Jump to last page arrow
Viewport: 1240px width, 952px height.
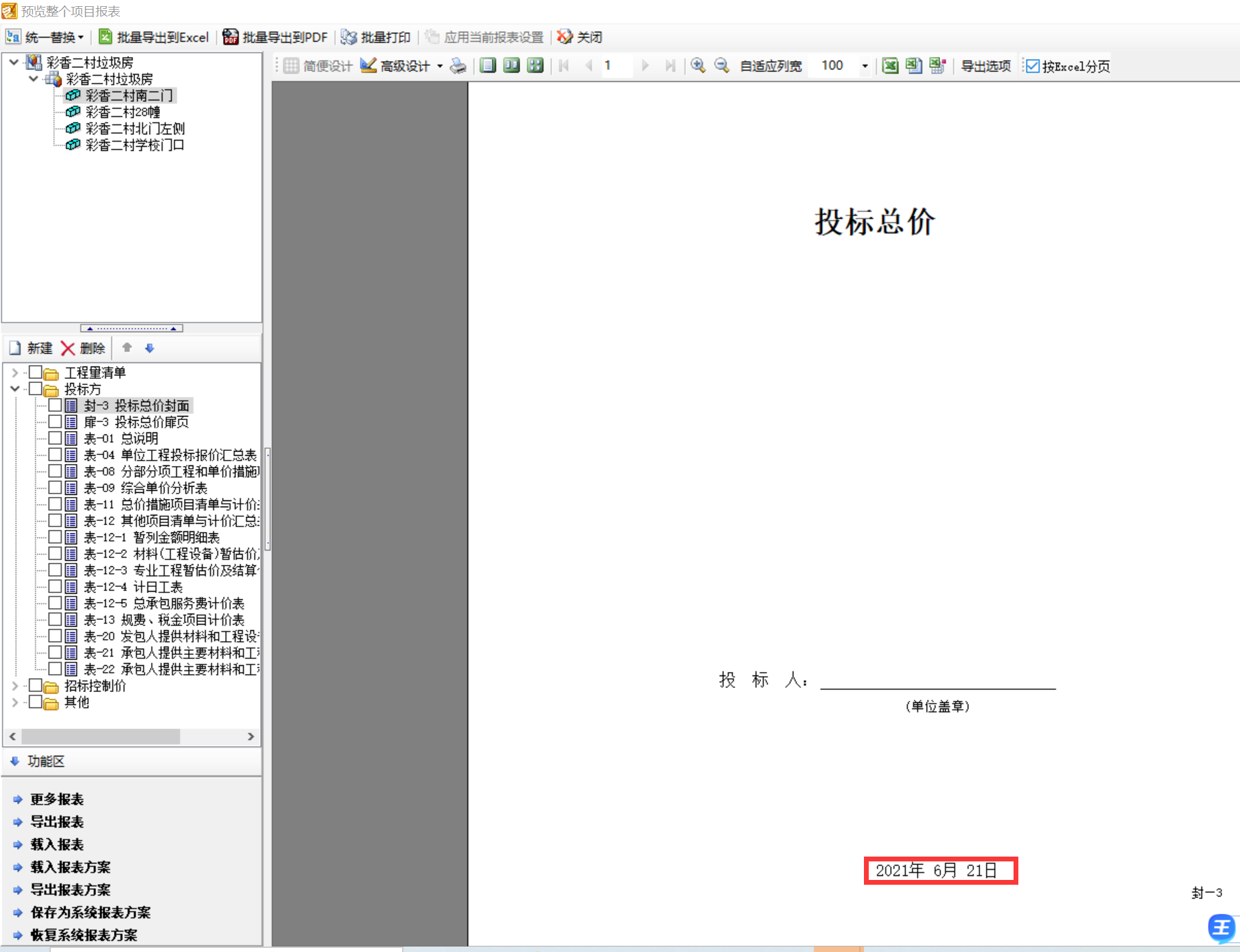point(670,65)
